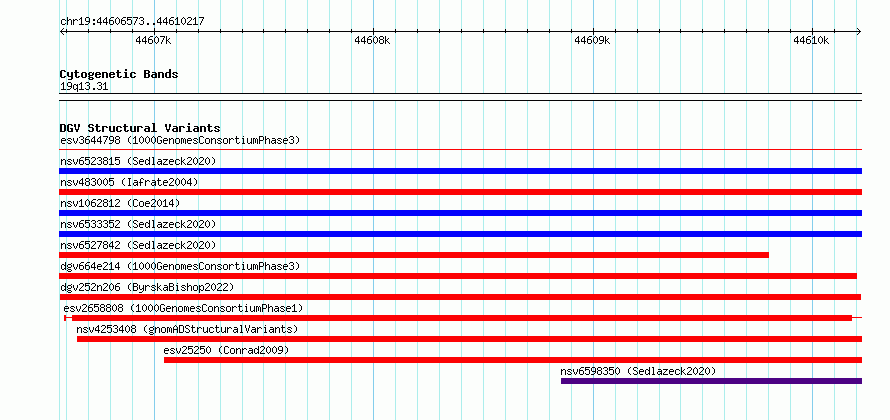
Task: Click the 44610k ruler tick label
Action: tap(811, 40)
